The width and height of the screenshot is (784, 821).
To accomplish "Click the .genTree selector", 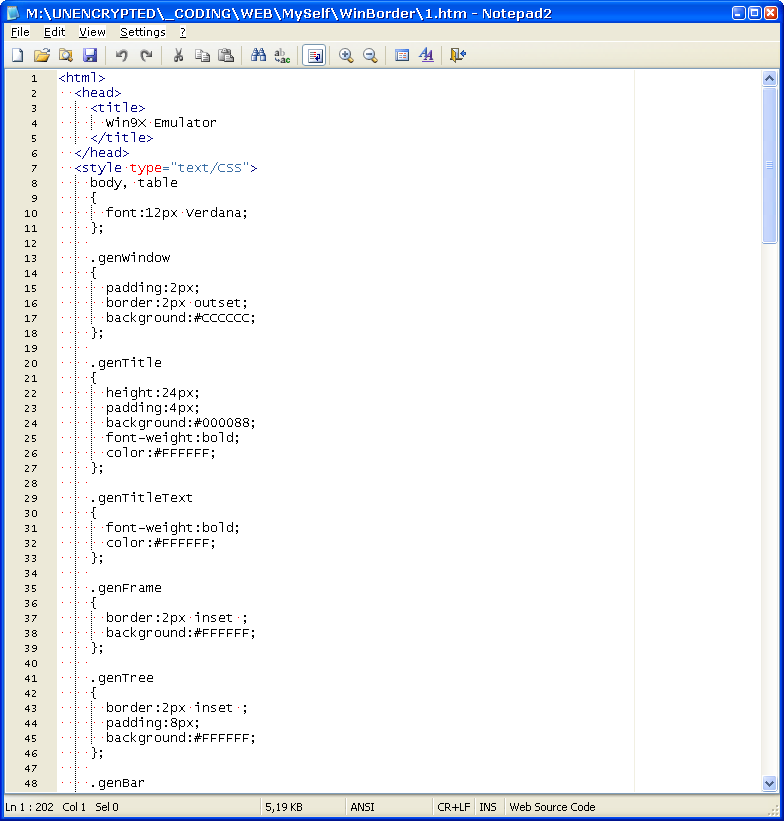I will [x=122, y=678].
